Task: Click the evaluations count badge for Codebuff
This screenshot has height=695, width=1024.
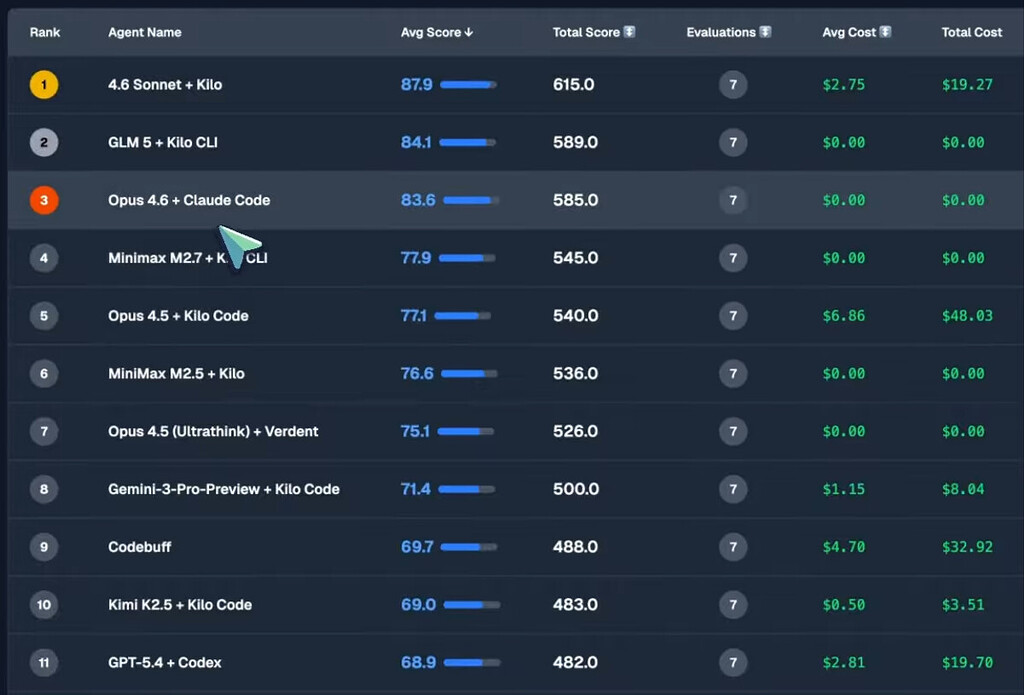Action: point(733,547)
